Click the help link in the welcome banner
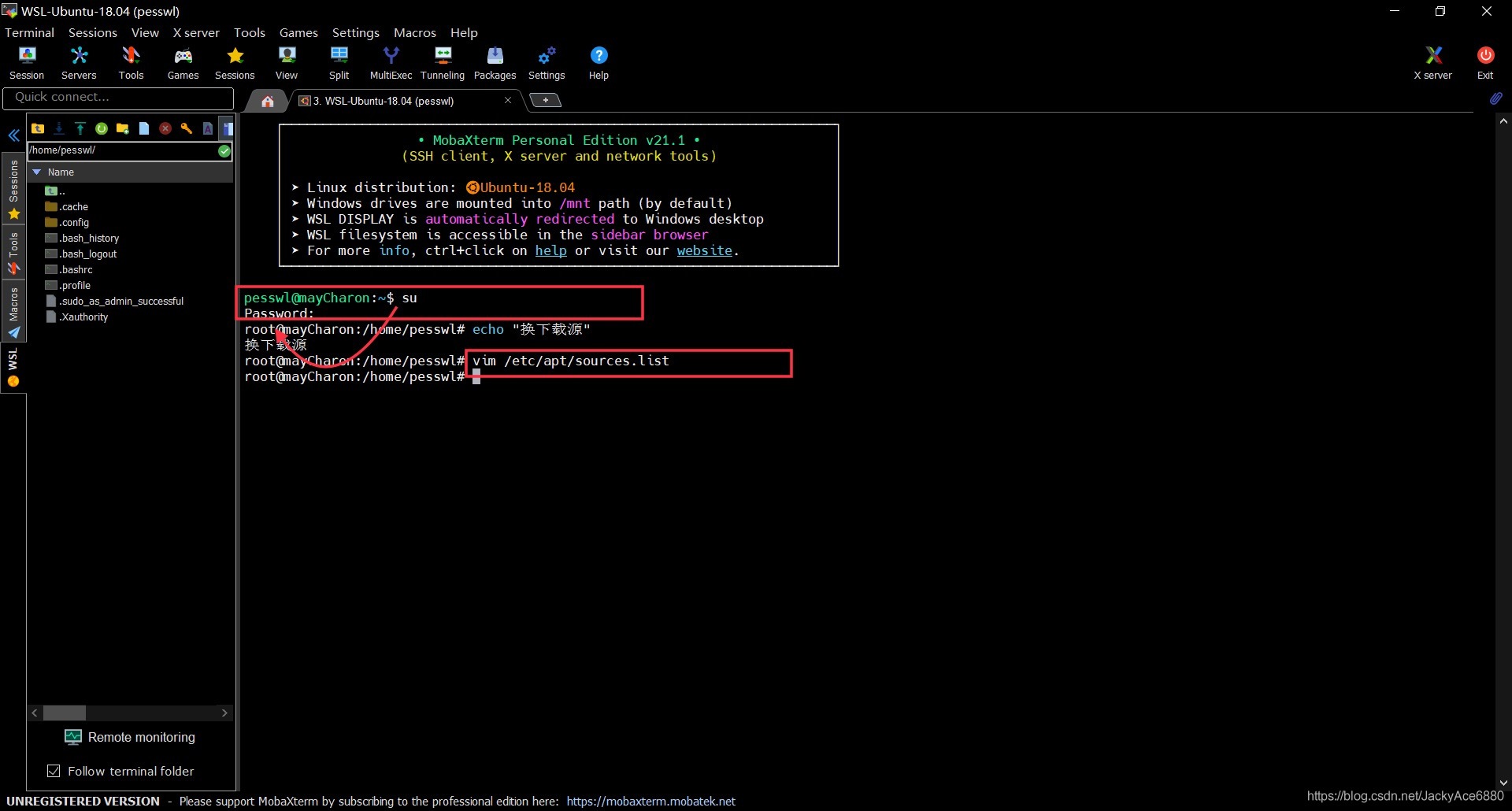1512x811 pixels. pyautogui.click(x=550, y=250)
